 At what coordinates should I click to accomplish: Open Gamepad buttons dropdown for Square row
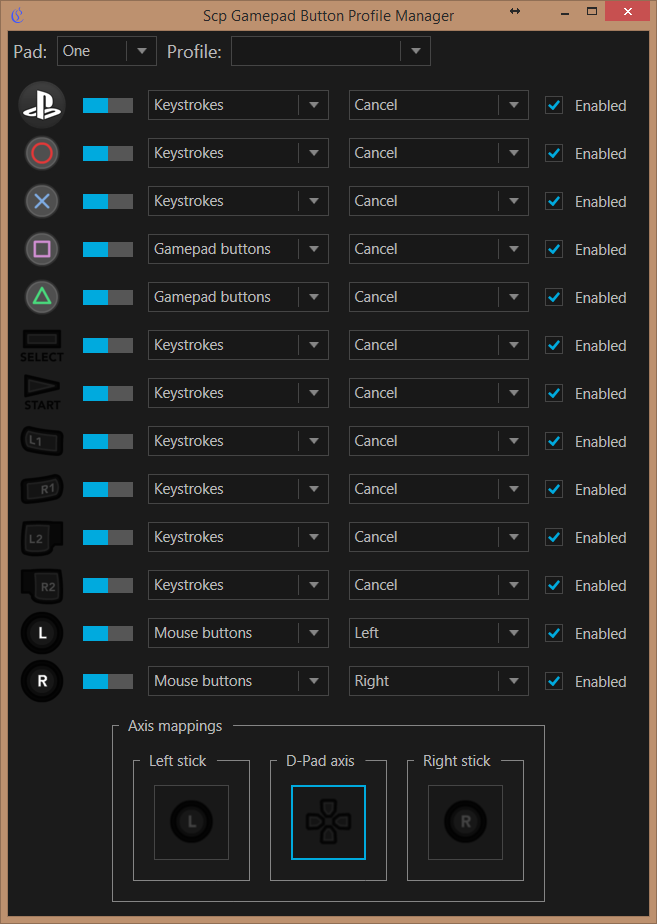(x=238, y=249)
